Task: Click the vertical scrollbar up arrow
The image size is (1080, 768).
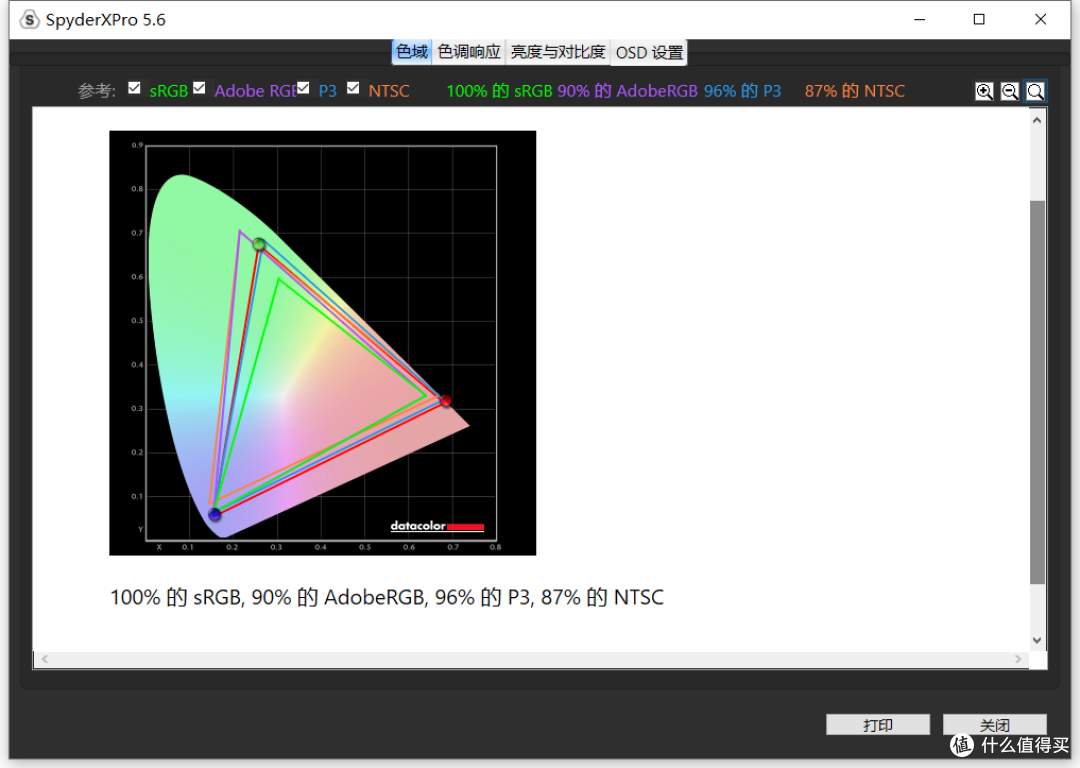Action: point(1037,120)
